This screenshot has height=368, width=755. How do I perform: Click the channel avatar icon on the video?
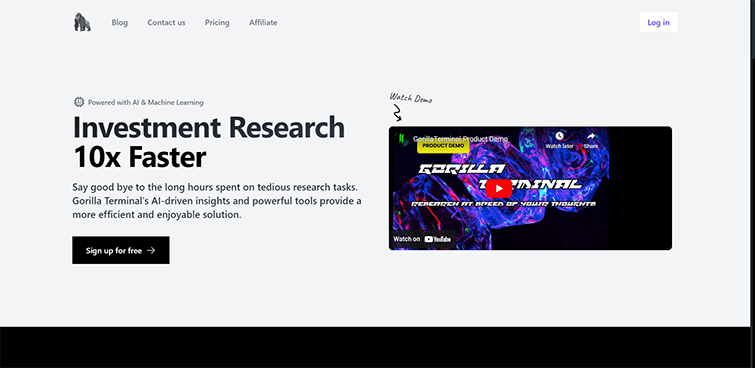point(402,139)
